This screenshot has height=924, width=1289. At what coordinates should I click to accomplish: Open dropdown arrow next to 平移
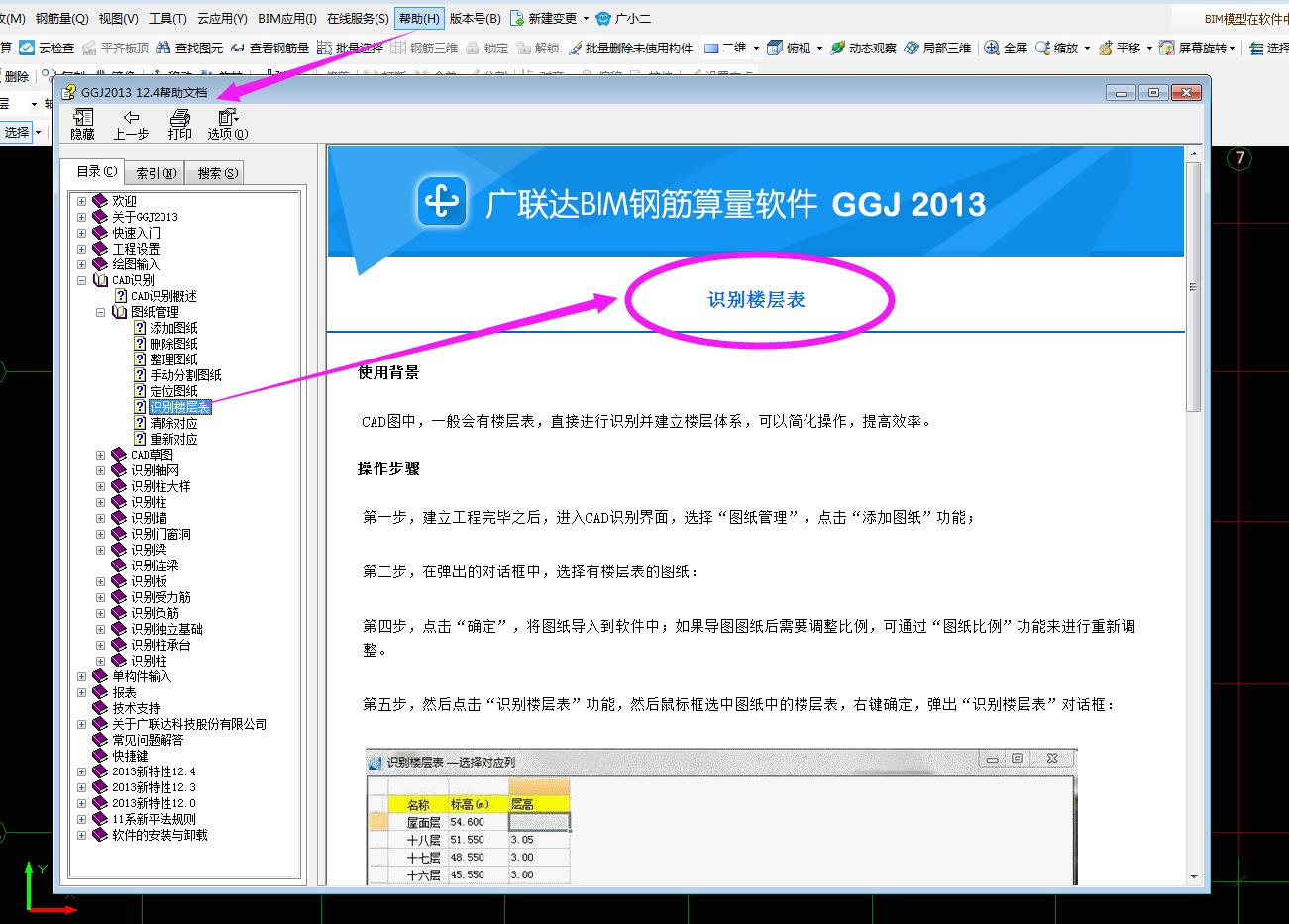(1150, 48)
